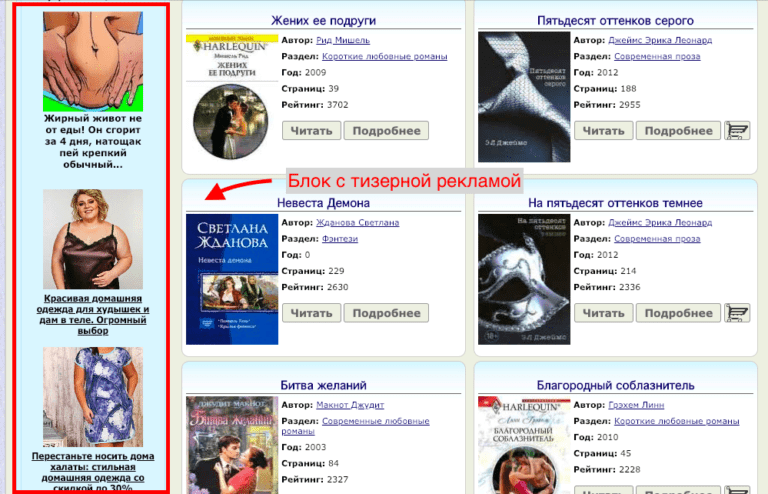Click 'Читать' for 'На пятьдесят оттенков темнее'
768x494 pixels.
[x=603, y=313]
